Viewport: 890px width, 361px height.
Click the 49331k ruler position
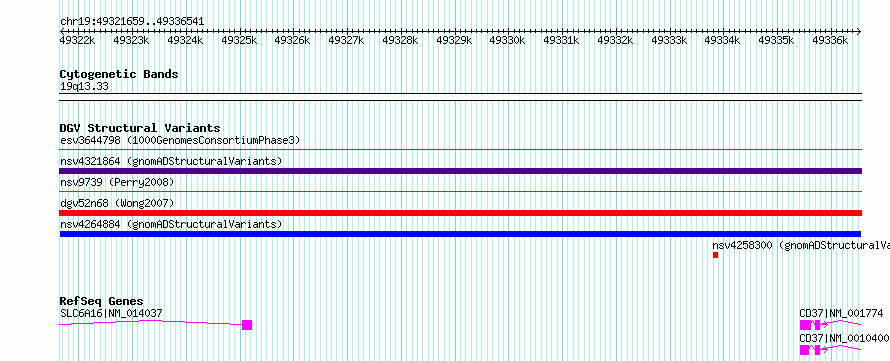click(x=561, y=40)
